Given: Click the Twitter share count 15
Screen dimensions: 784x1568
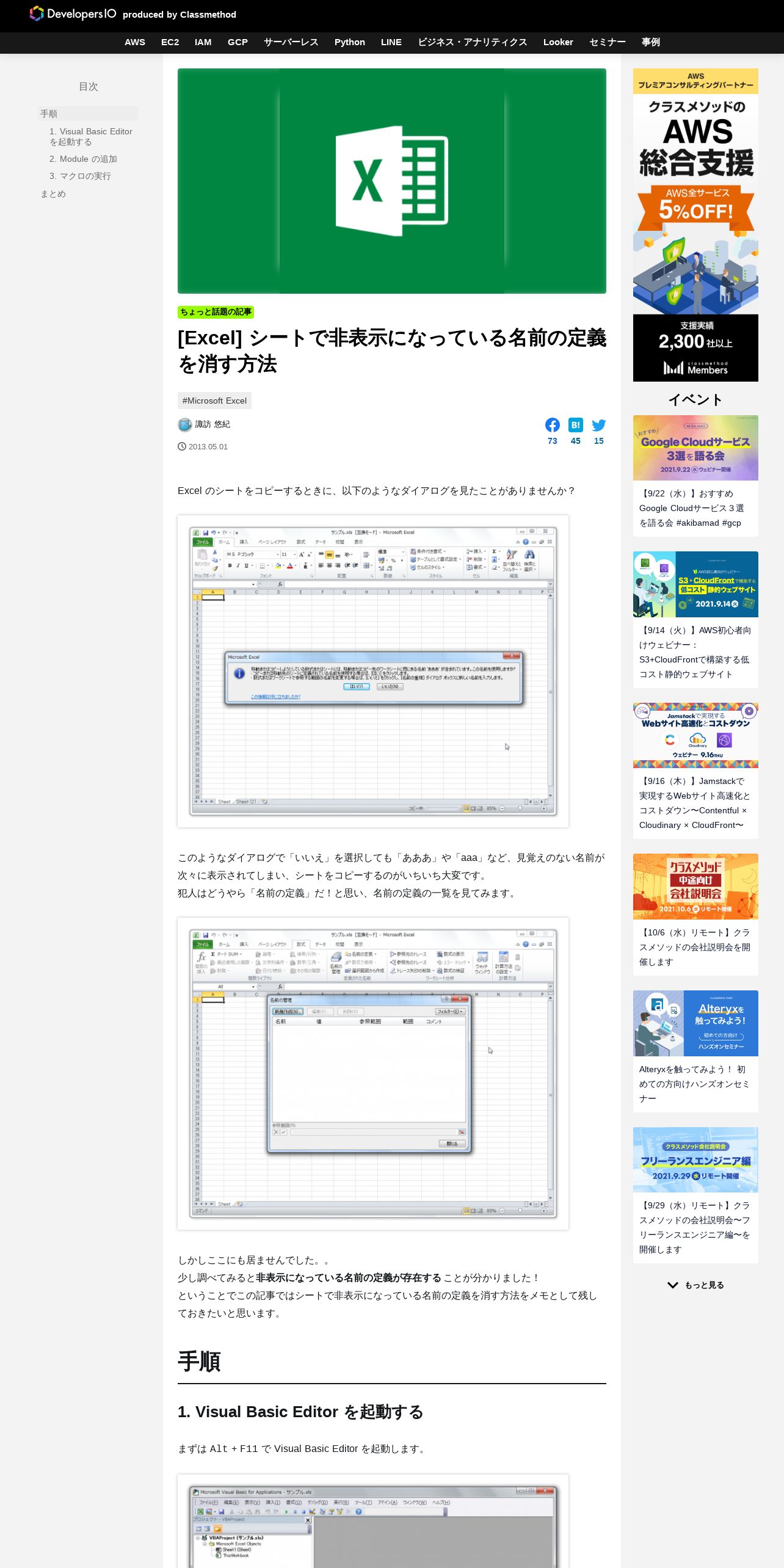Looking at the screenshot, I should coord(599,441).
